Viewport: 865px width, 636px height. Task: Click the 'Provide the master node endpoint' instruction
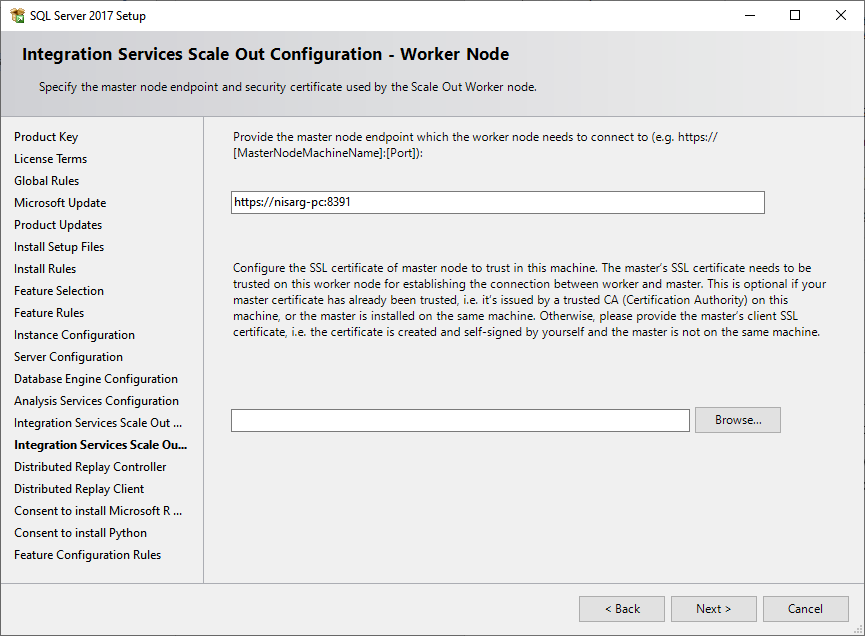pos(475,145)
